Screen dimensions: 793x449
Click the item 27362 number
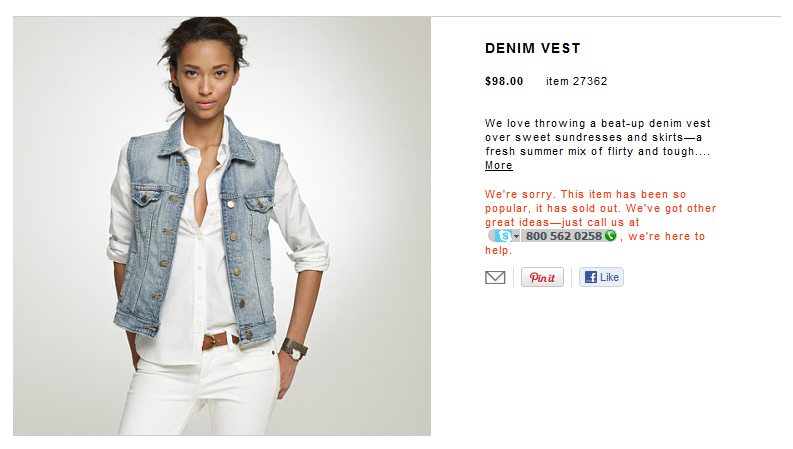pyautogui.click(x=577, y=81)
